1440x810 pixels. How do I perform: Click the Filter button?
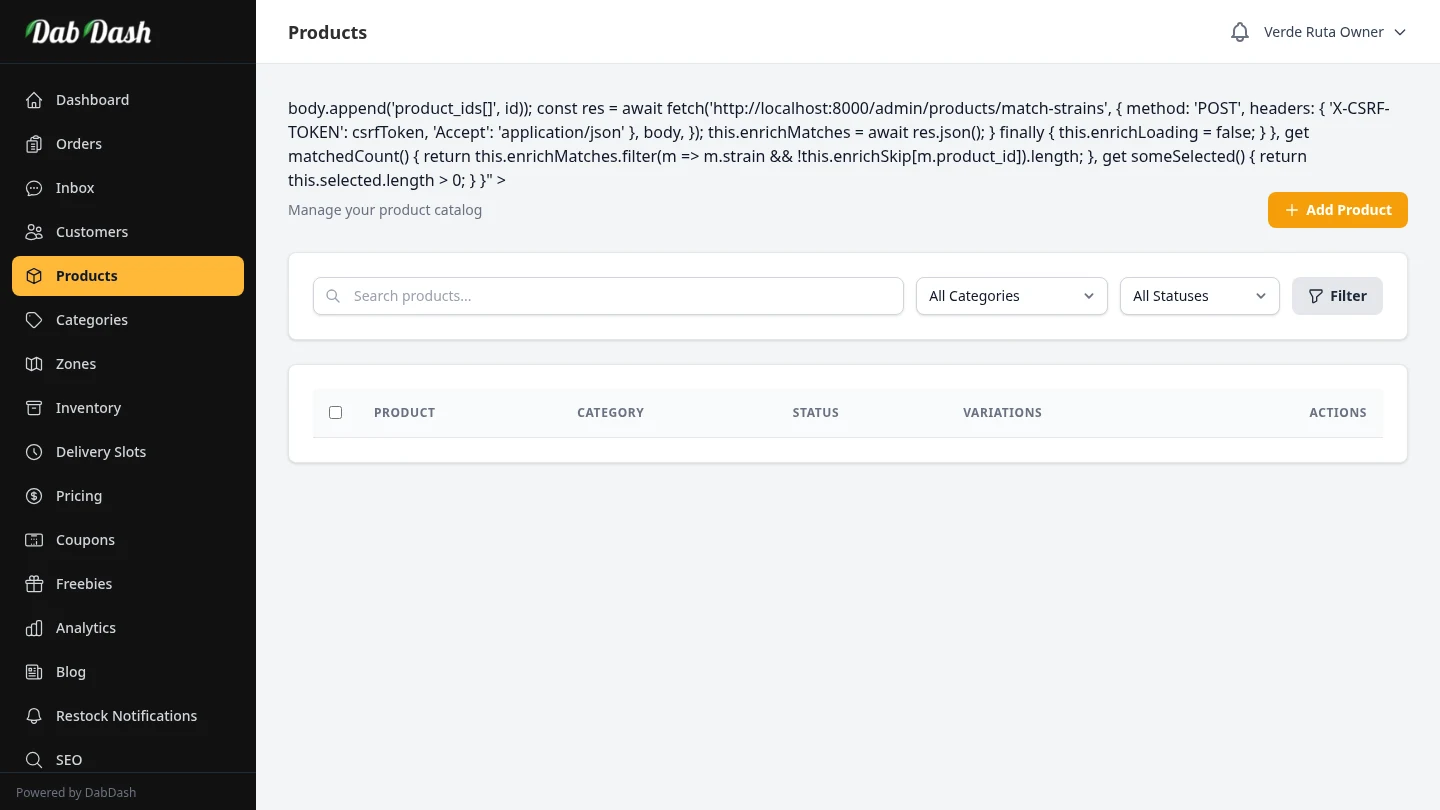tap(1337, 296)
